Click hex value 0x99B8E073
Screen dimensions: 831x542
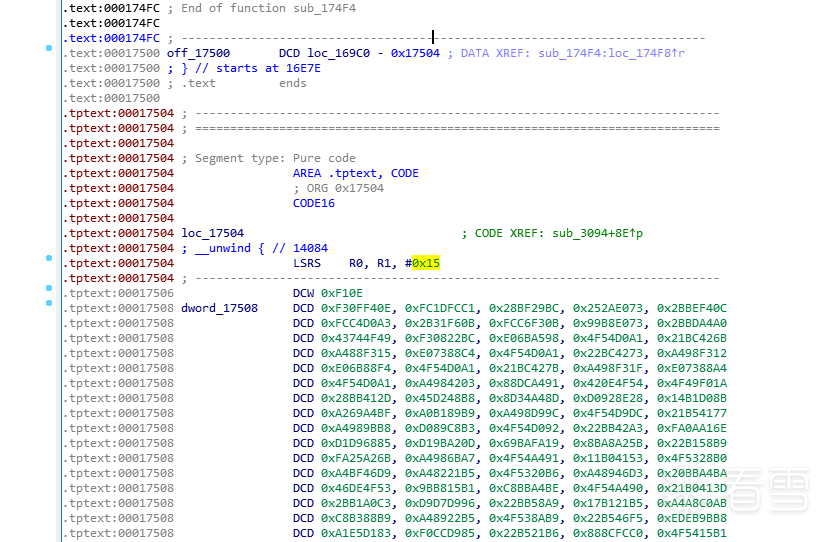click(608, 323)
